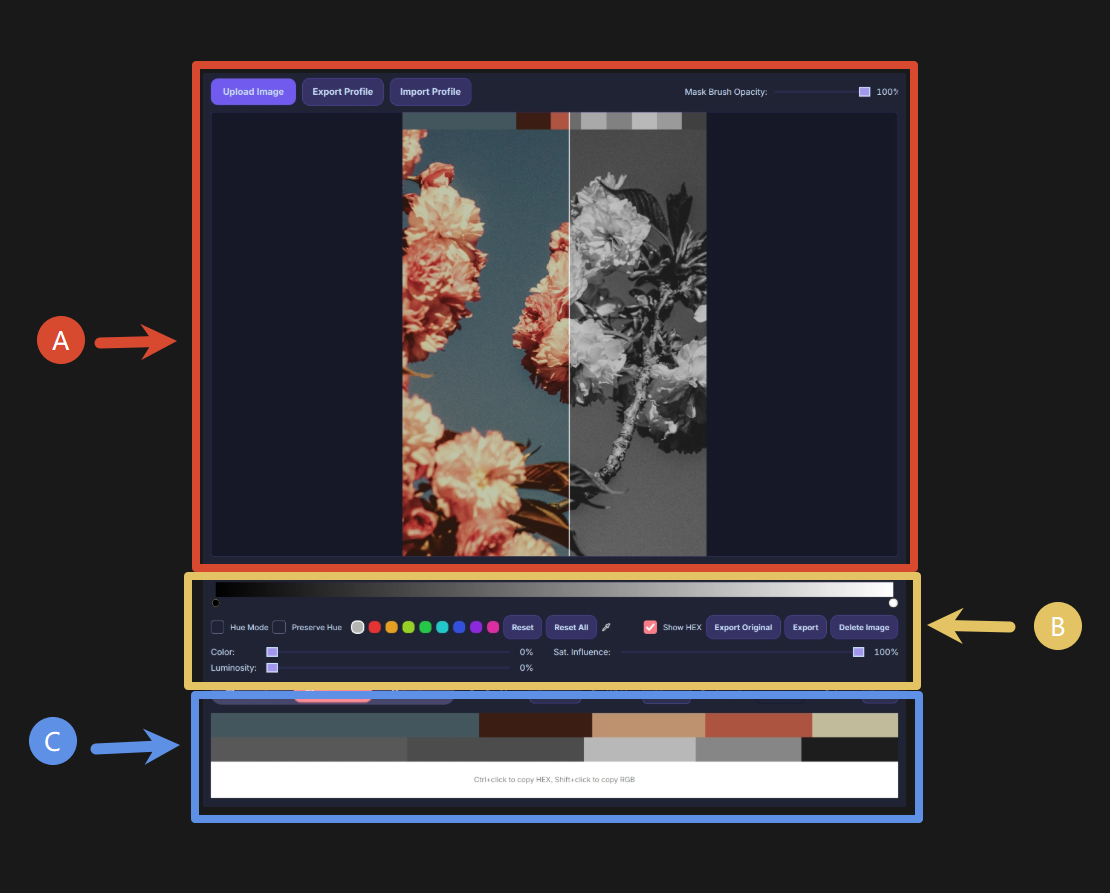The height and width of the screenshot is (893, 1110).
Task: Select the orange color dot
Action: coord(391,627)
